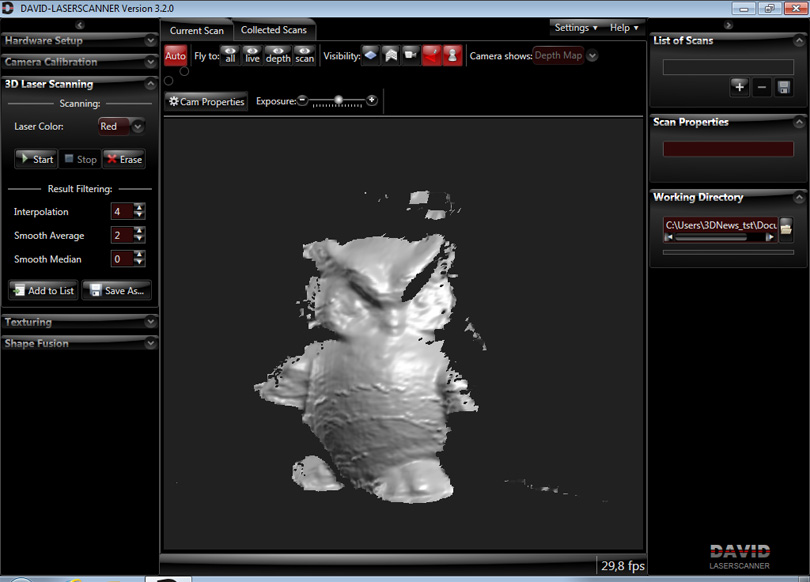Switch to the Collected Scans tab
The width and height of the screenshot is (810, 582).
tap(273, 30)
